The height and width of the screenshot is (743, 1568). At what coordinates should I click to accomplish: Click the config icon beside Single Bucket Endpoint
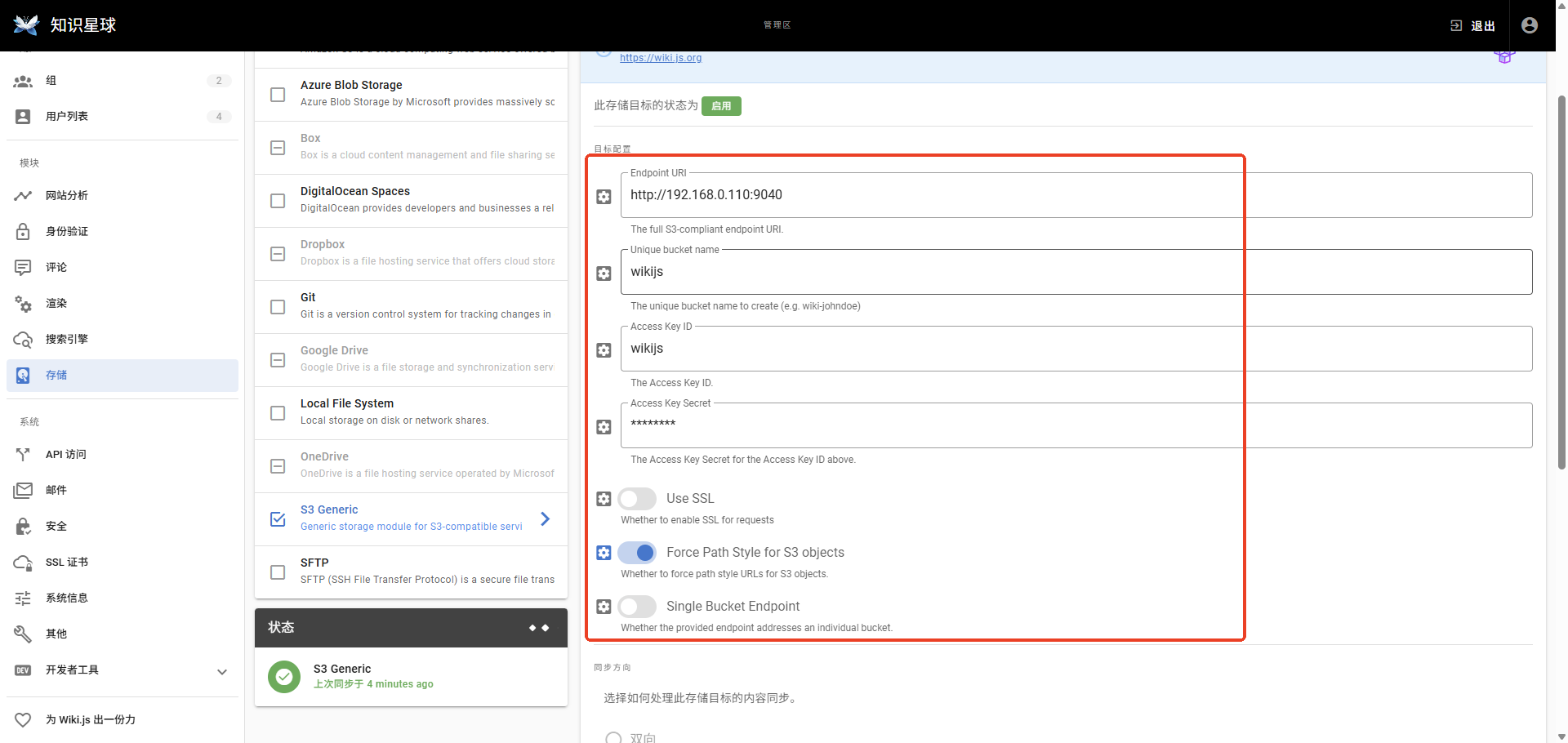604,607
